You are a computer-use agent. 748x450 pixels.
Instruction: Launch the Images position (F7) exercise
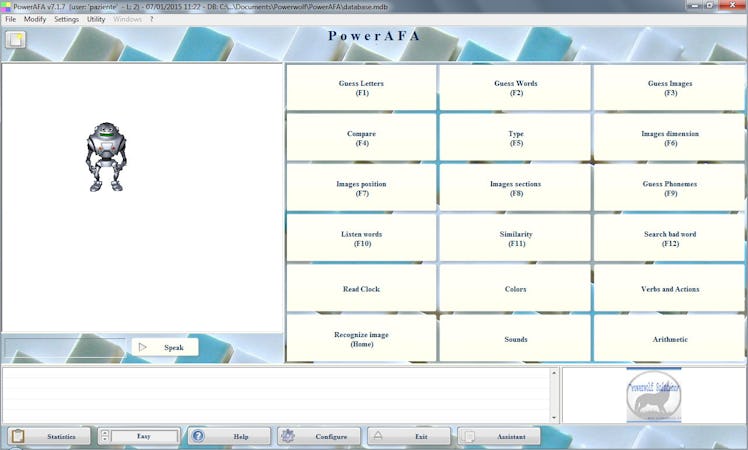361,188
